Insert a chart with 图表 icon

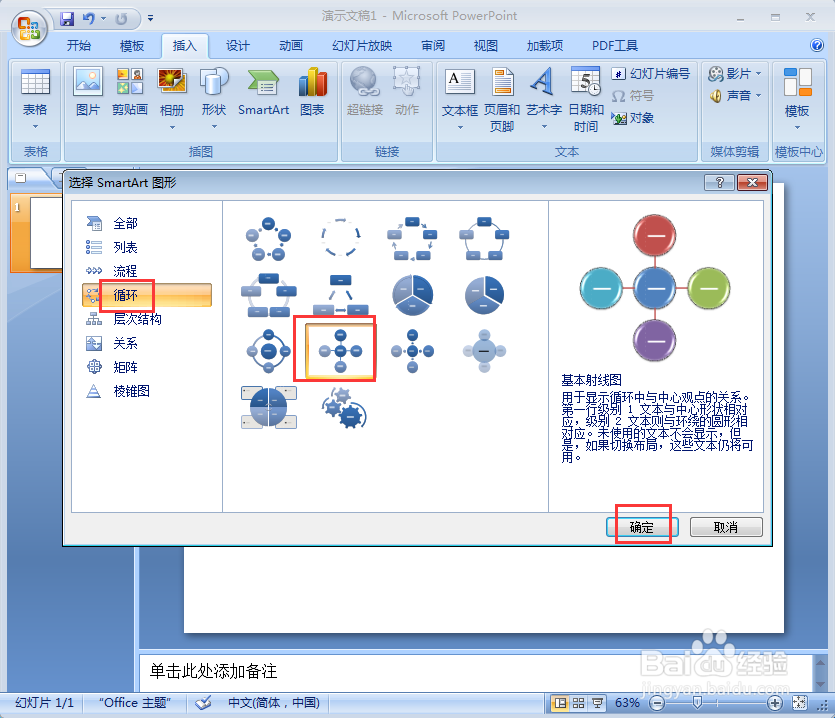pos(312,92)
